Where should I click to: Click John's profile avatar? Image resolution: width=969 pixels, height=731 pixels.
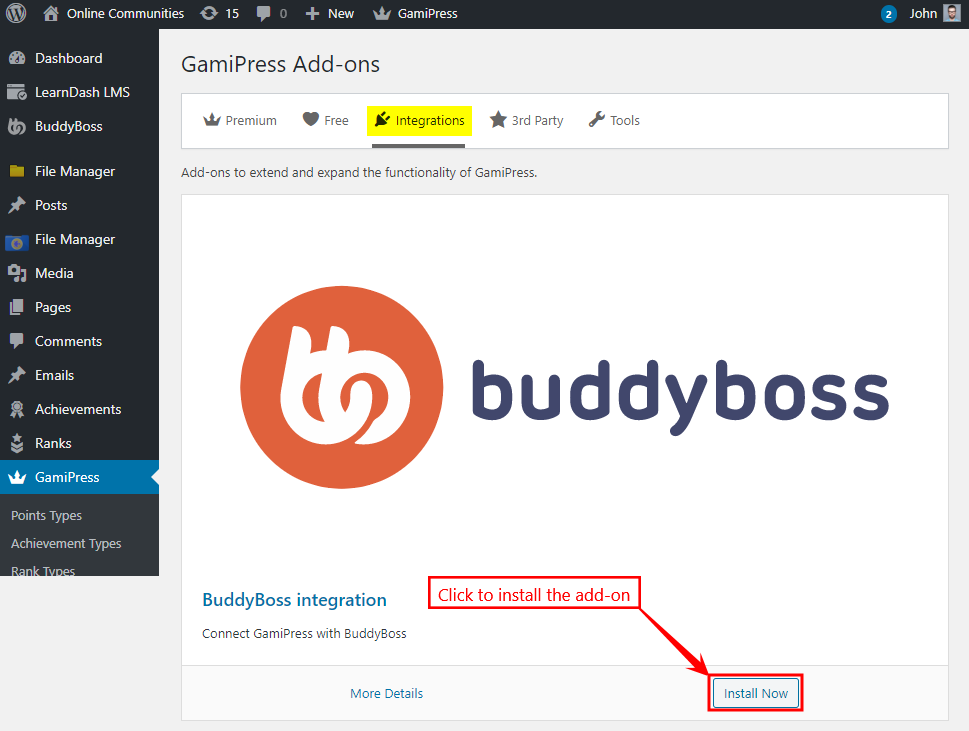pyautogui.click(x=951, y=14)
